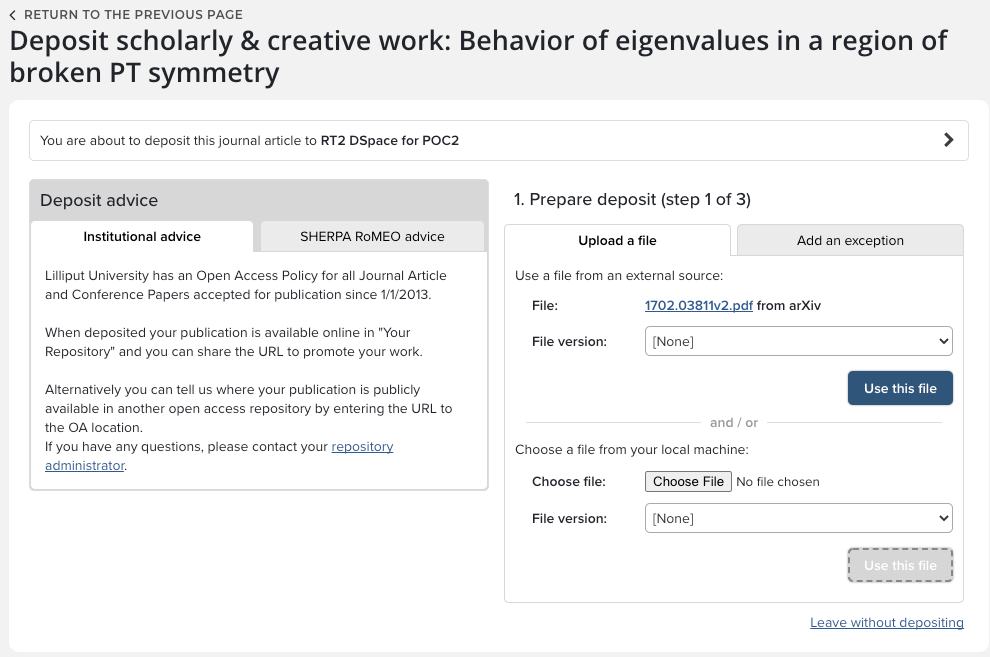Click the greyed-out Use this file button
The height and width of the screenshot is (657, 990).
(900, 565)
